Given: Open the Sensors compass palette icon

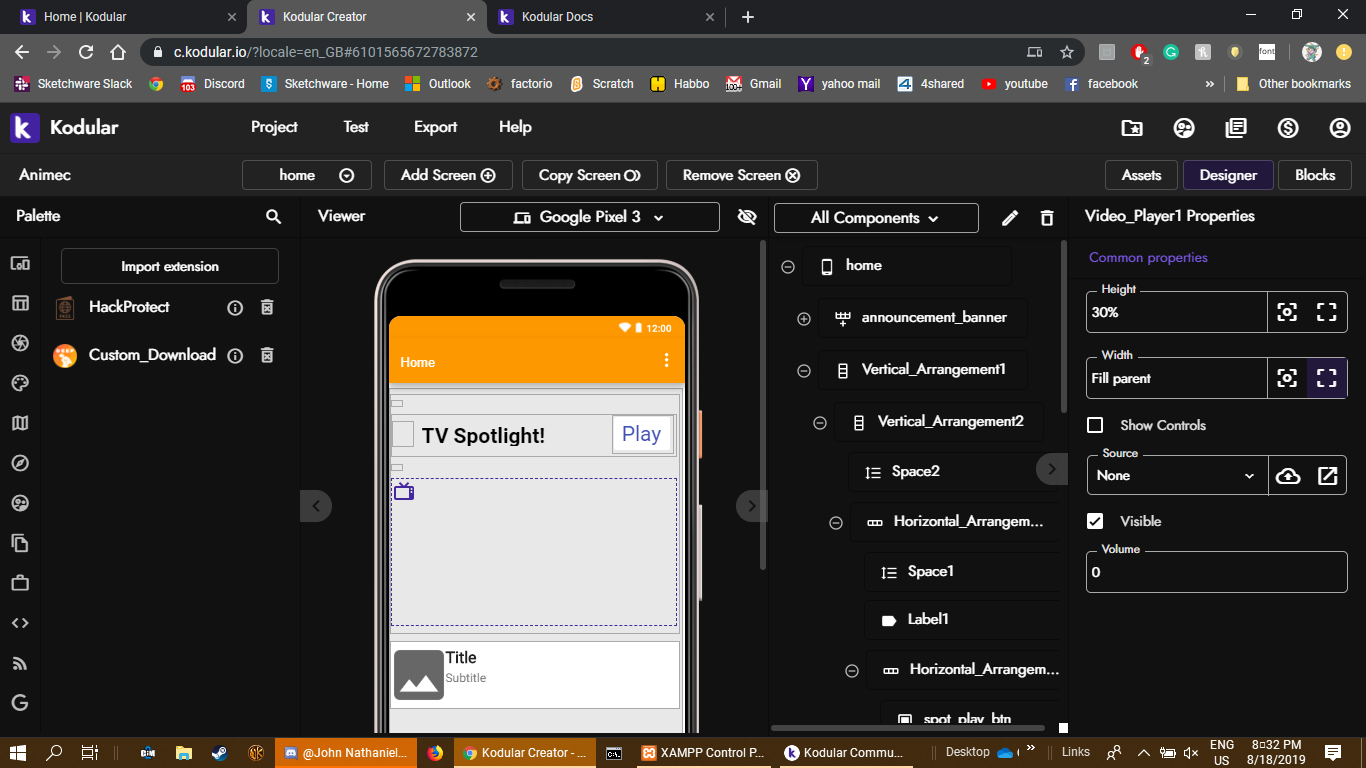Looking at the screenshot, I should click(x=20, y=463).
